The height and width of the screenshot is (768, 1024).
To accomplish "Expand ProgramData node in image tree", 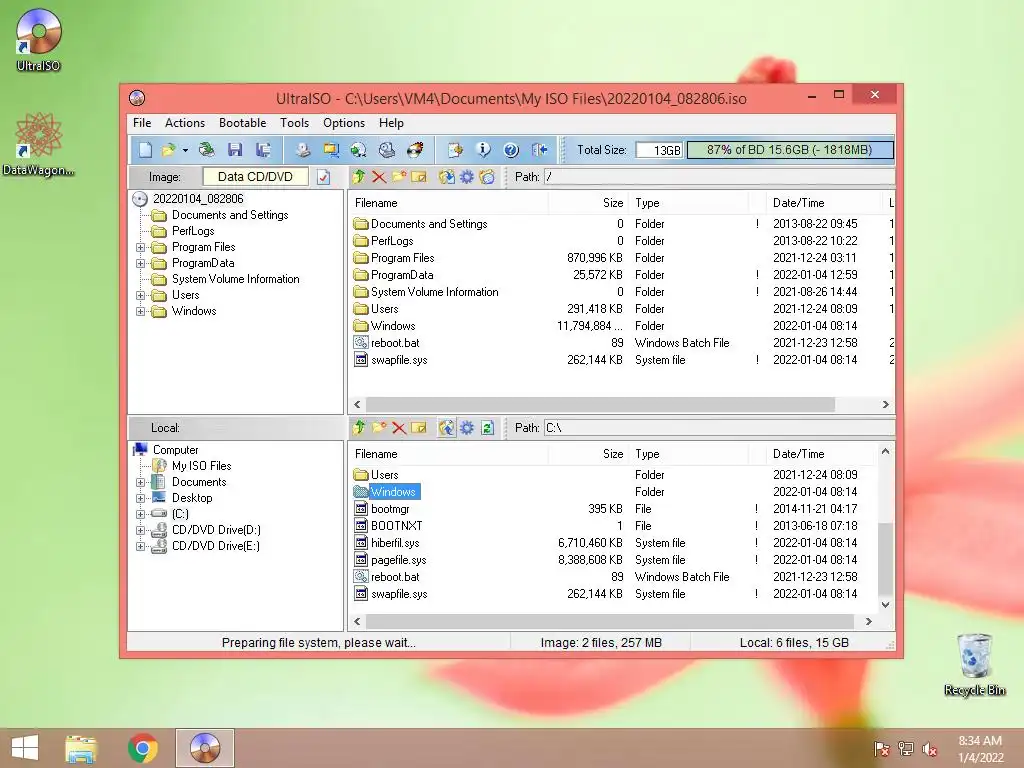I will point(140,263).
